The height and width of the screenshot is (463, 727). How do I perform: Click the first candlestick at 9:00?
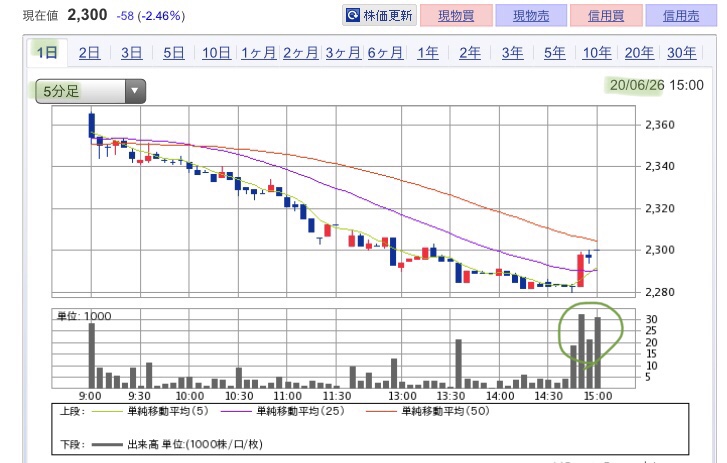(x=92, y=125)
